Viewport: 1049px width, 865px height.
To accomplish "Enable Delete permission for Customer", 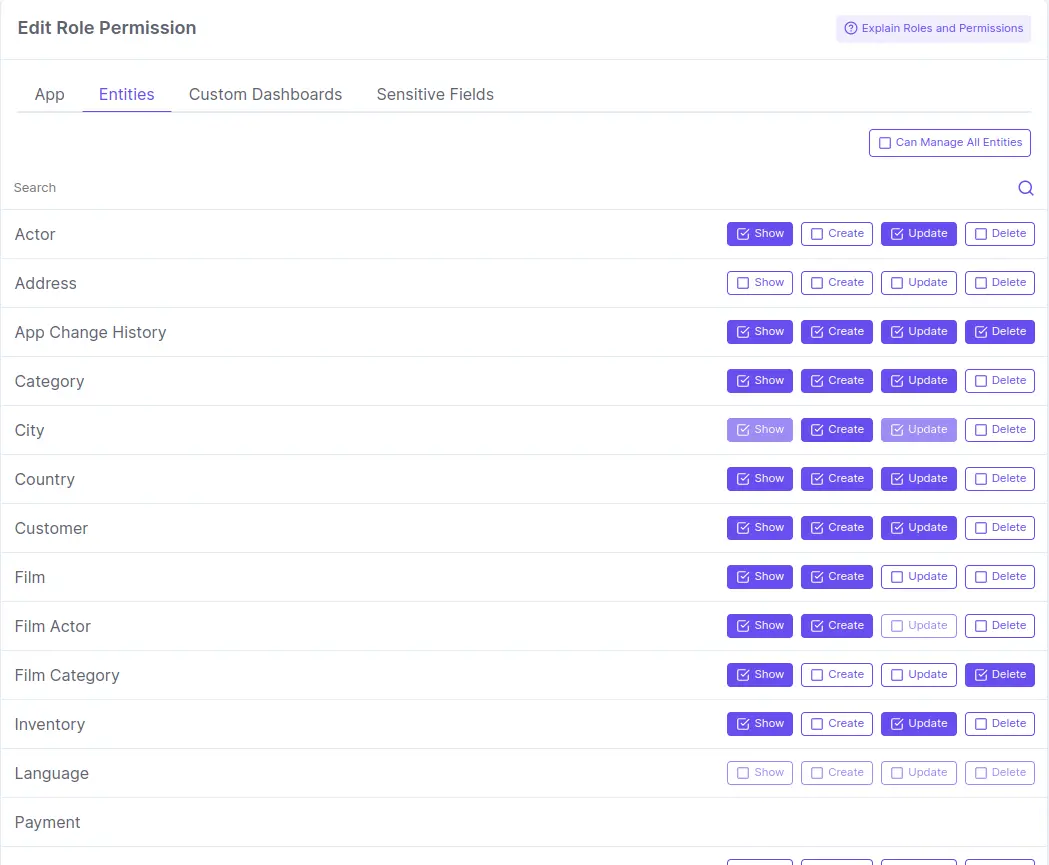I will [x=999, y=528].
